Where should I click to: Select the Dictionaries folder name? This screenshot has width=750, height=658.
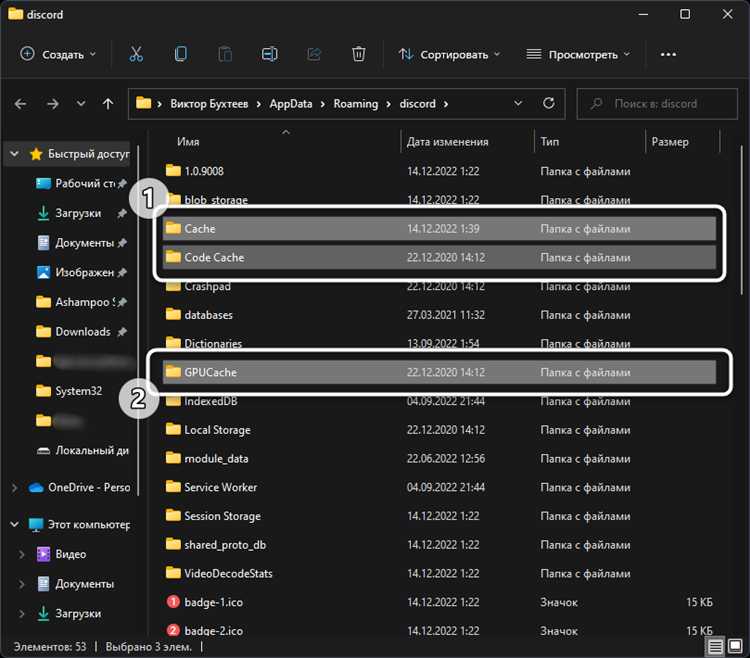coord(213,343)
